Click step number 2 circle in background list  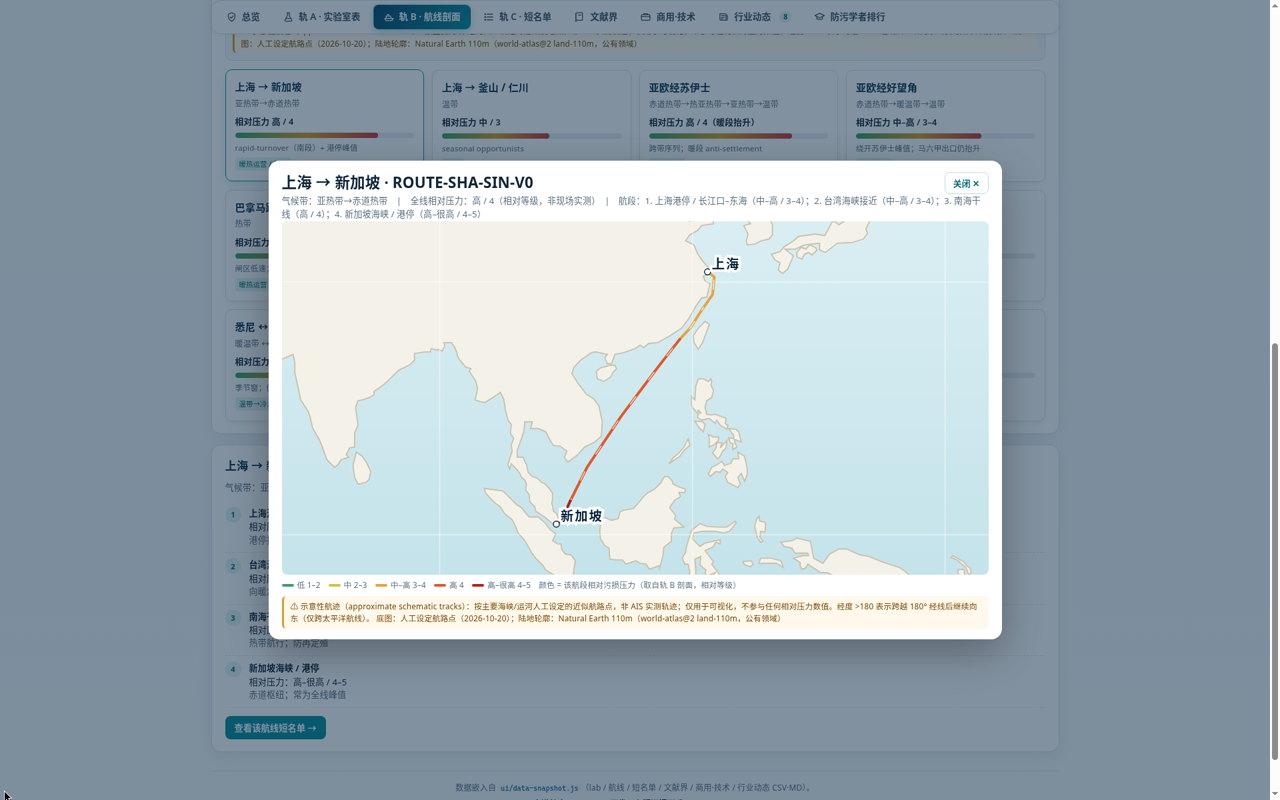click(233, 566)
